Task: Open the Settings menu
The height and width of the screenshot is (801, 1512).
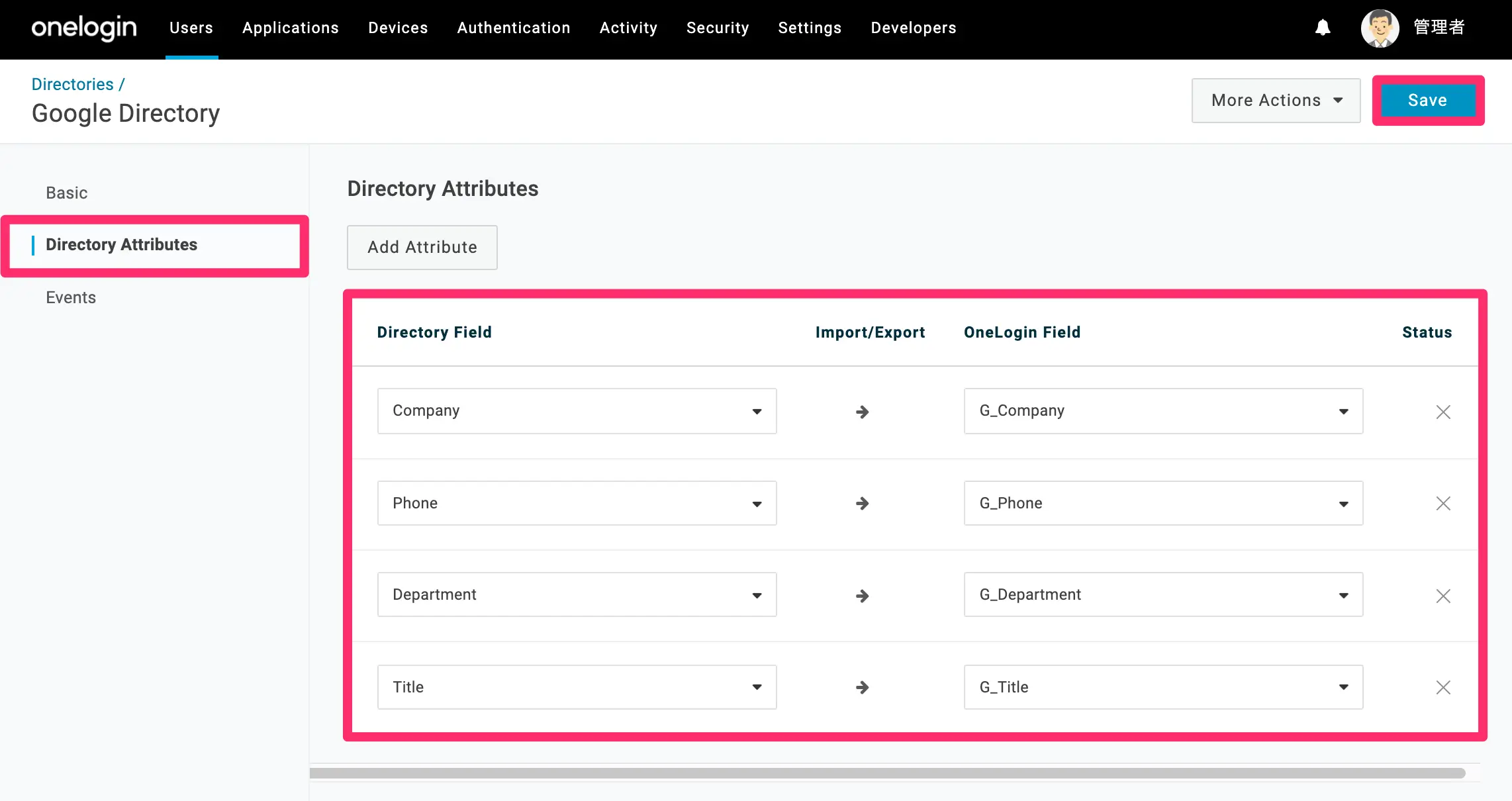Action: pyautogui.click(x=810, y=28)
